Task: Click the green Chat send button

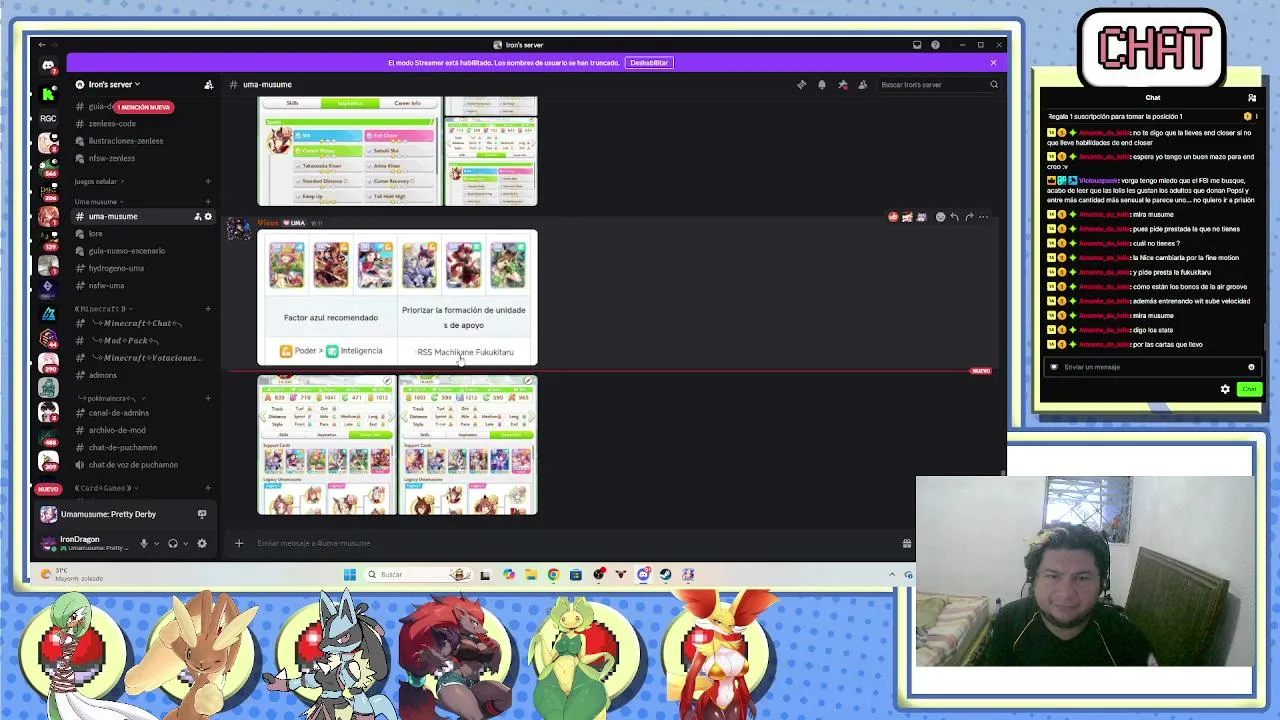Action: click(x=1249, y=389)
